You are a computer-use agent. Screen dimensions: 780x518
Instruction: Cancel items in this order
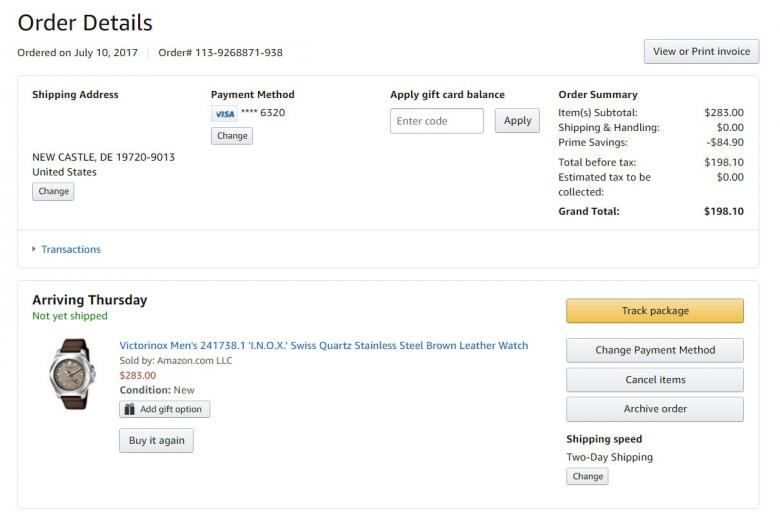(654, 380)
